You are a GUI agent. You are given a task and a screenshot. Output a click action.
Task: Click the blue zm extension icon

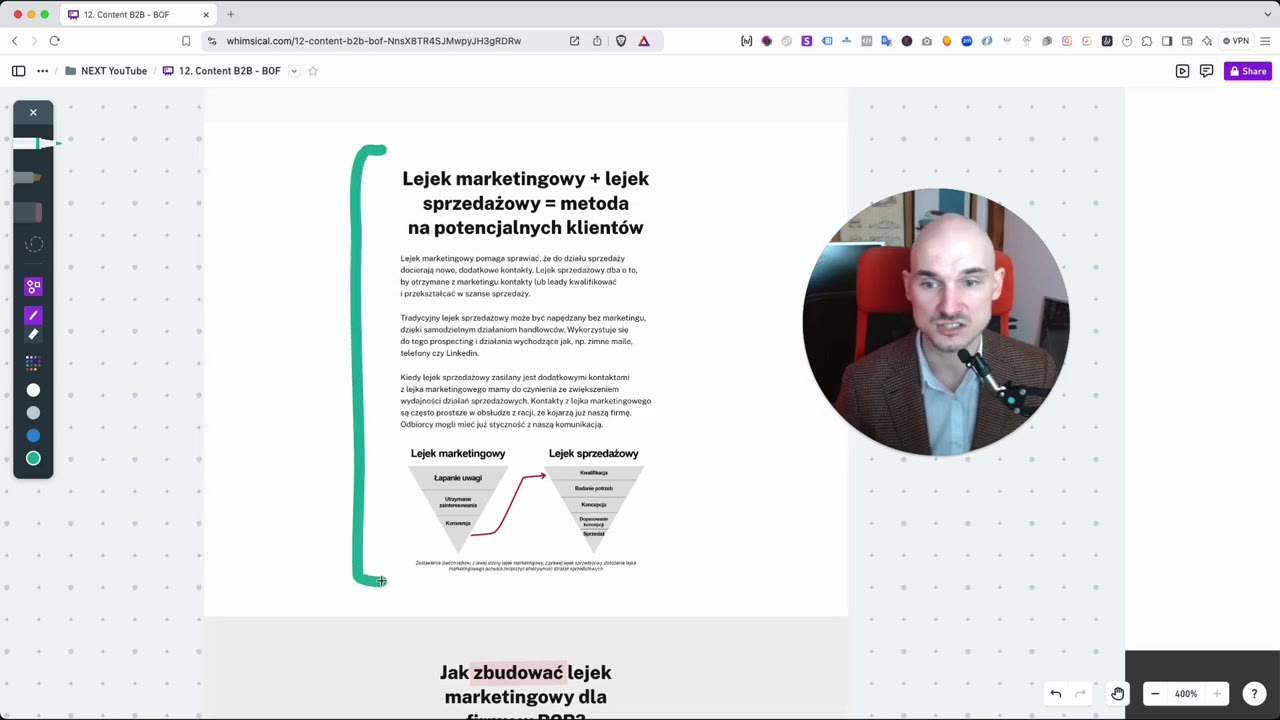(x=967, y=41)
